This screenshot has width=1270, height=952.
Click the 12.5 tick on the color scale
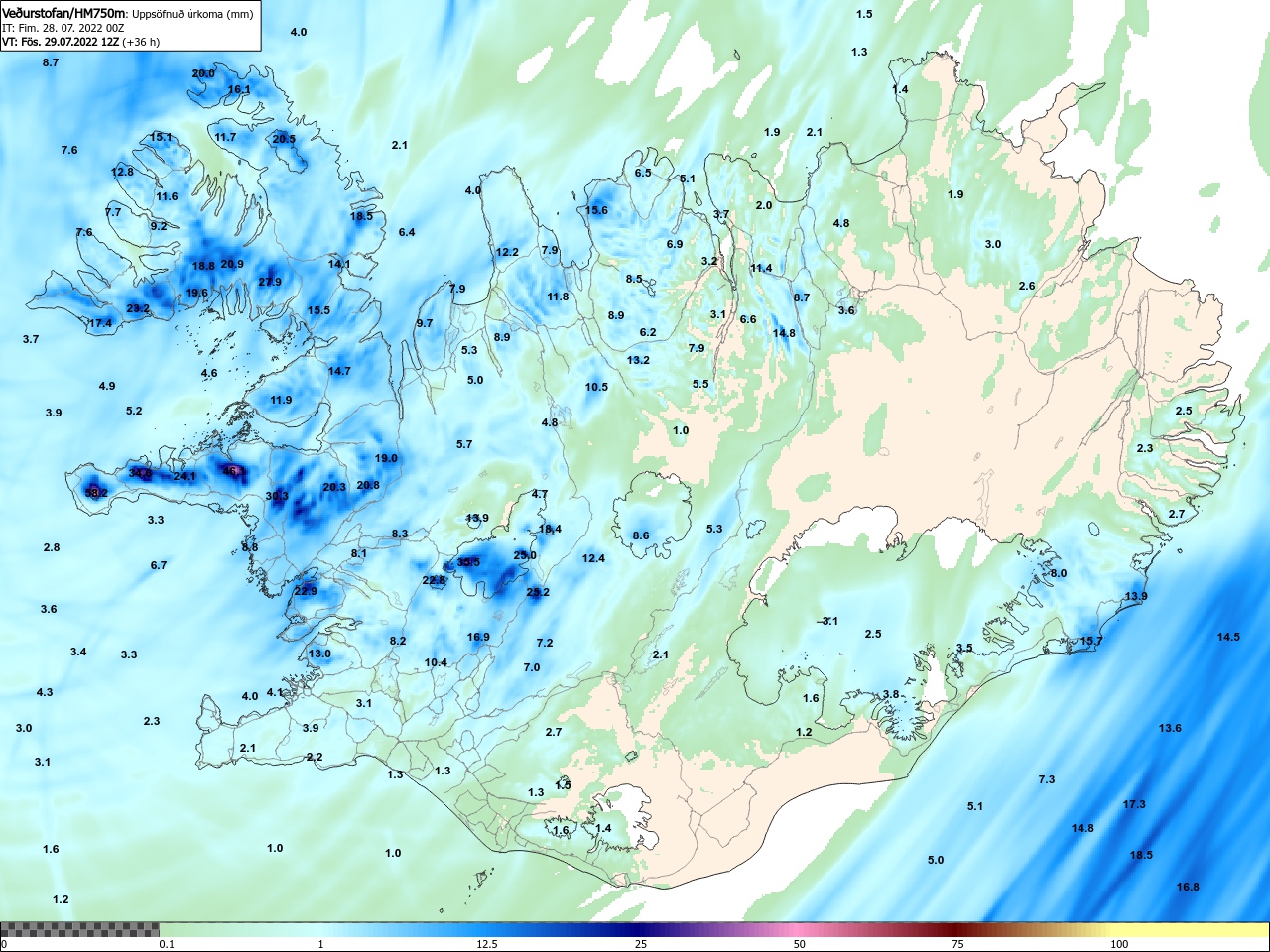tap(487, 944)
